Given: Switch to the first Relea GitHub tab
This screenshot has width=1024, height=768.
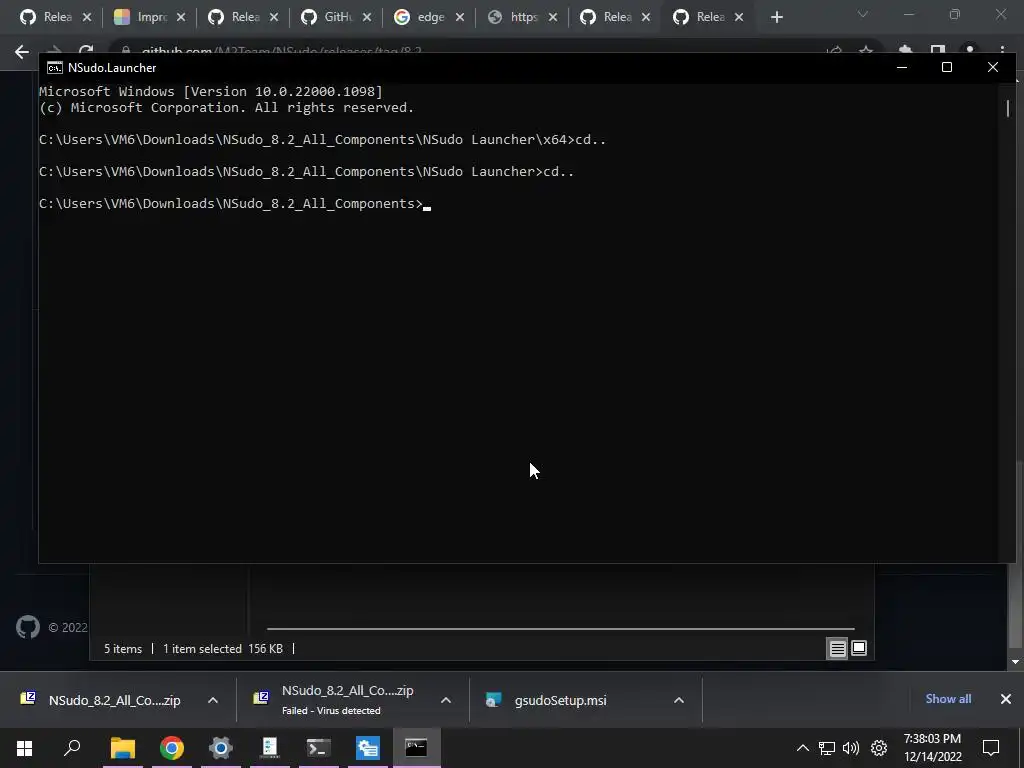Looking at the screenshot, I should pyautogui.click(x=55, y=17).
